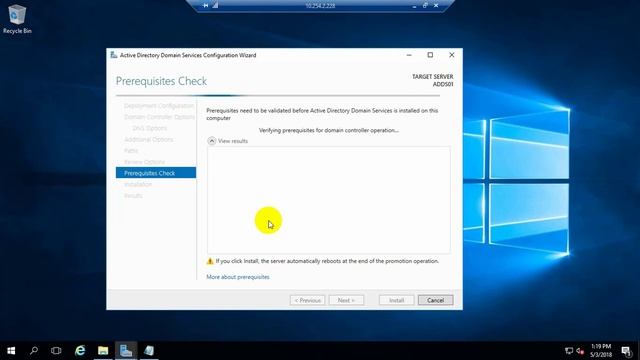
Task: Click the Cancel button
Action: tap(435, 300)
